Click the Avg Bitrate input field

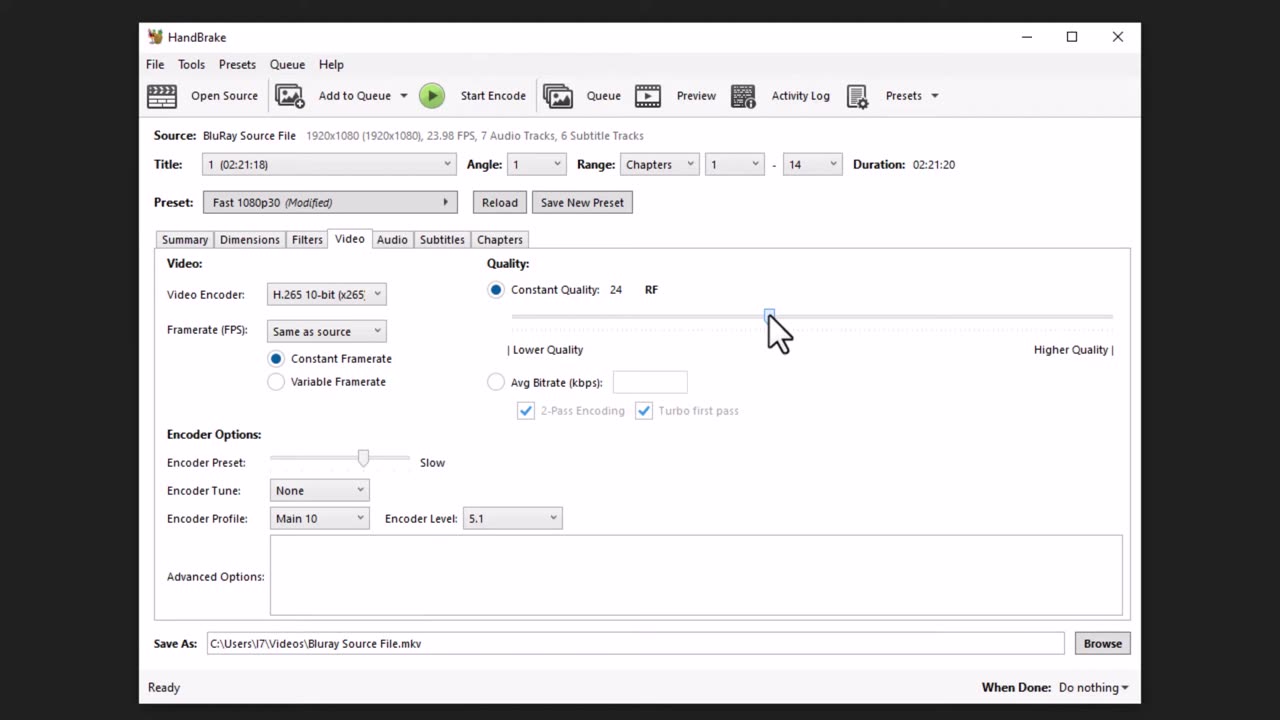650,382
